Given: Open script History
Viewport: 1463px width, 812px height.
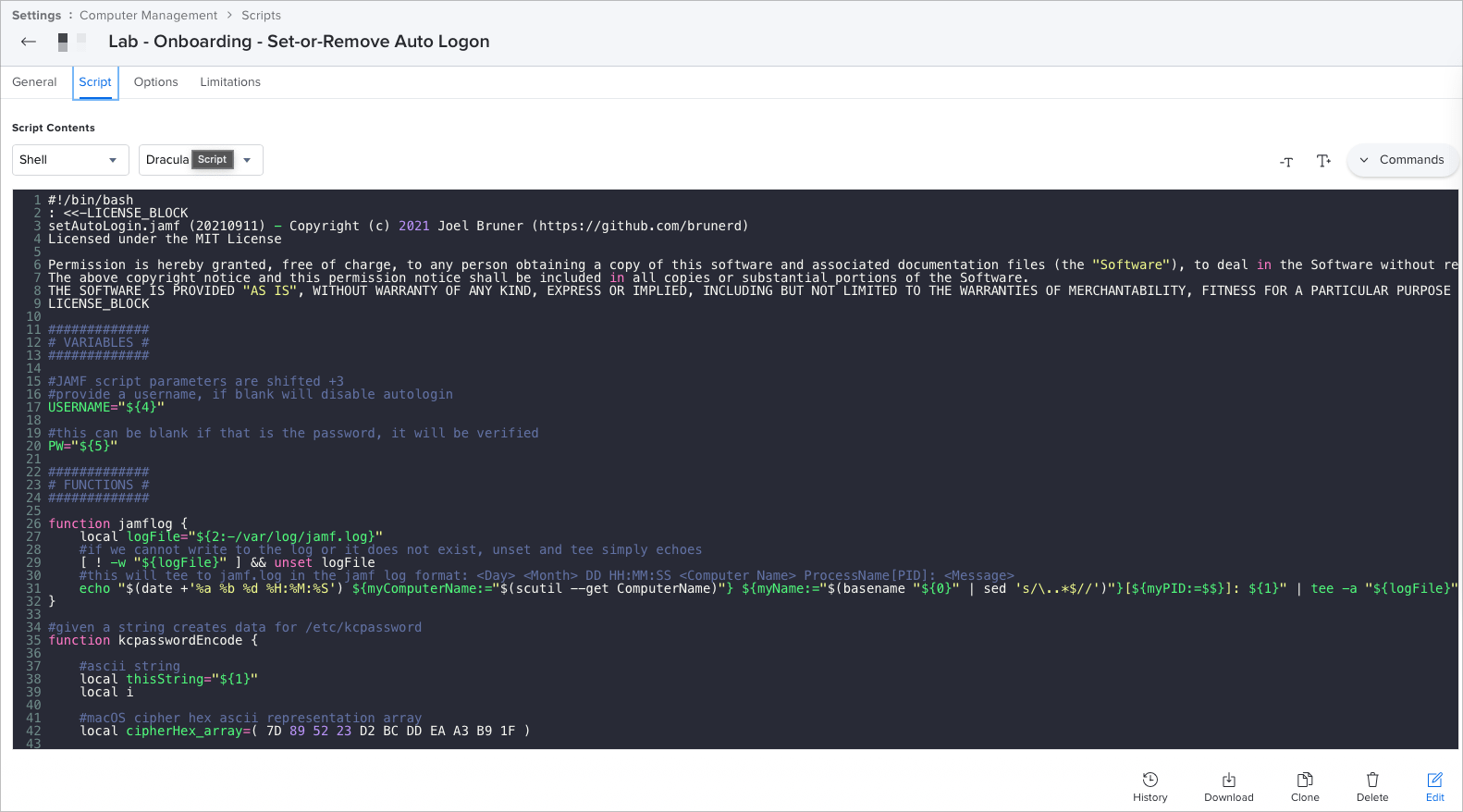Looking at the screenshot, I should point(1150,787).
